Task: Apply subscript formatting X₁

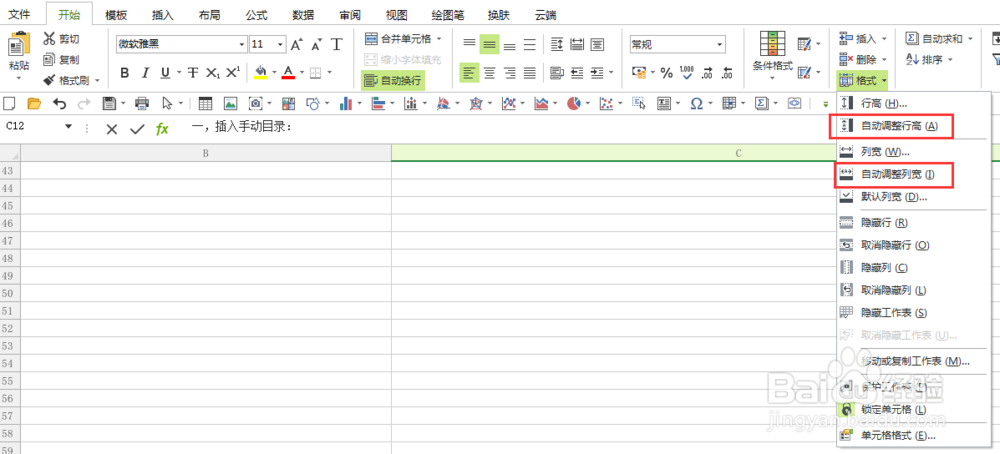Action: (x=213, y=73)
